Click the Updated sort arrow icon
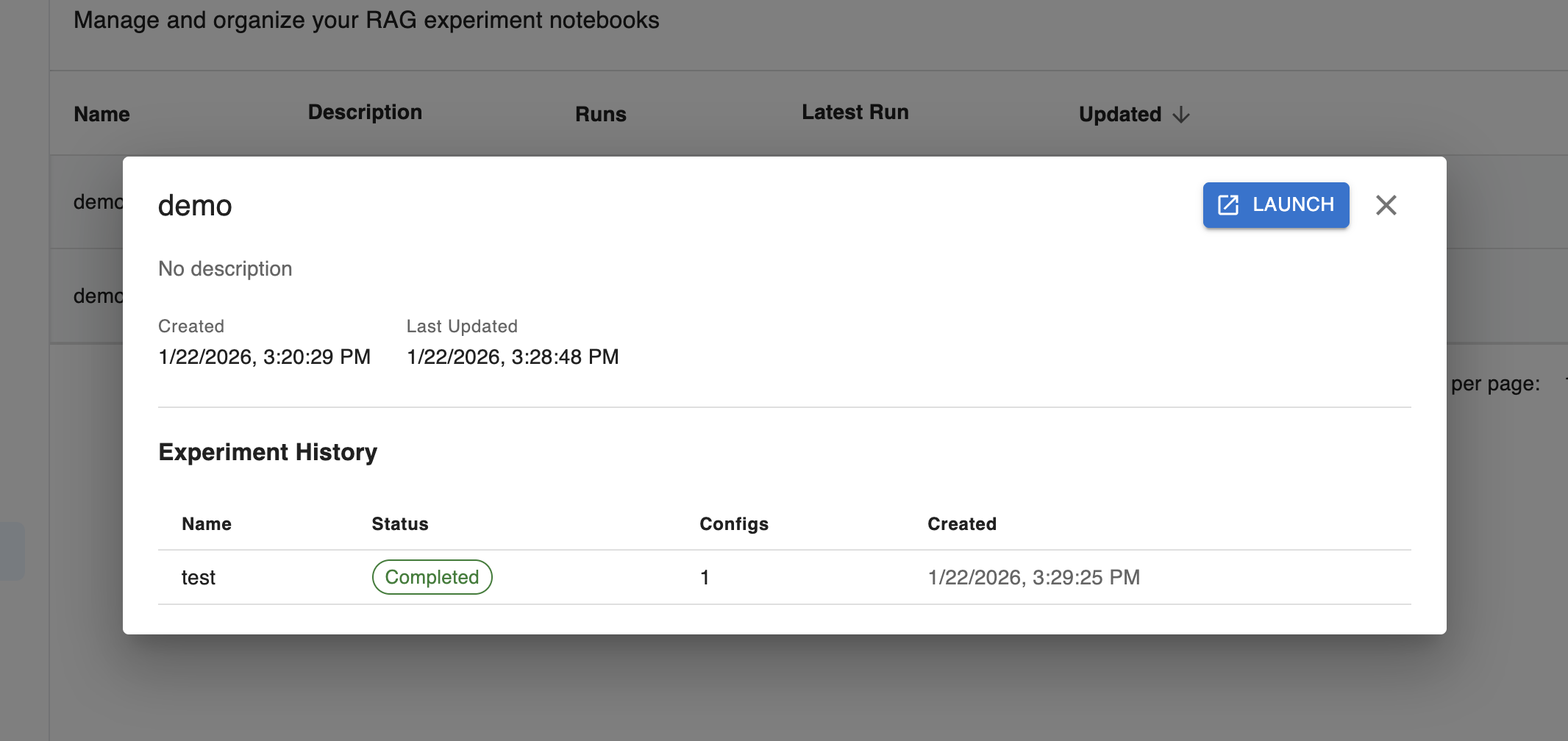Image resolution: width=1568 pixels, height=741 pixels. click(x=1181, y=115)
